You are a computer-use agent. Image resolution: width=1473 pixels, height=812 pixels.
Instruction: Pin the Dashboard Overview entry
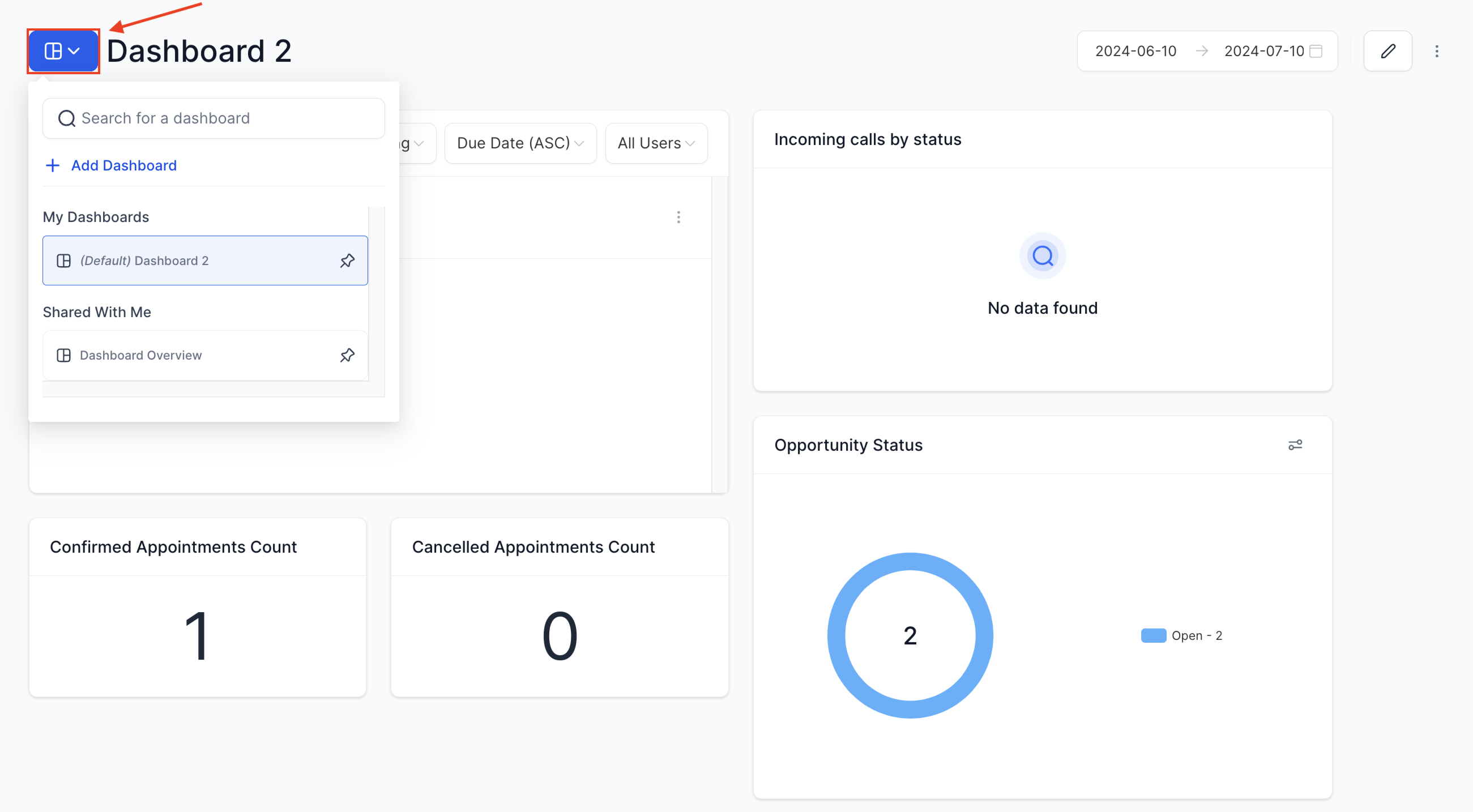tap(347, 355)
